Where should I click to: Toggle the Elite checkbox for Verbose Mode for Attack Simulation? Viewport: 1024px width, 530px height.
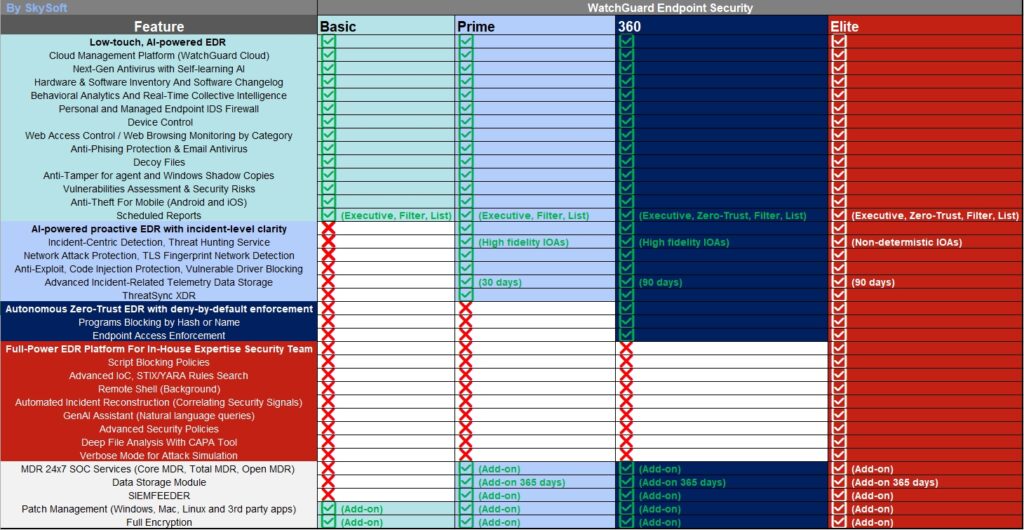point(838,455)
